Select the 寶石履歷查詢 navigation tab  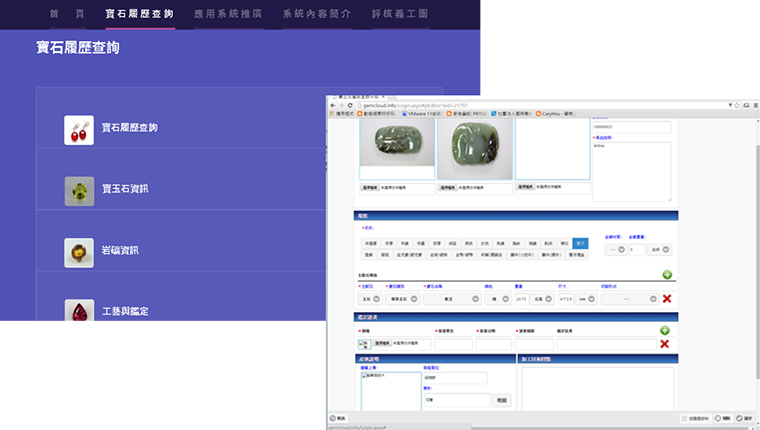pos(140,14)
